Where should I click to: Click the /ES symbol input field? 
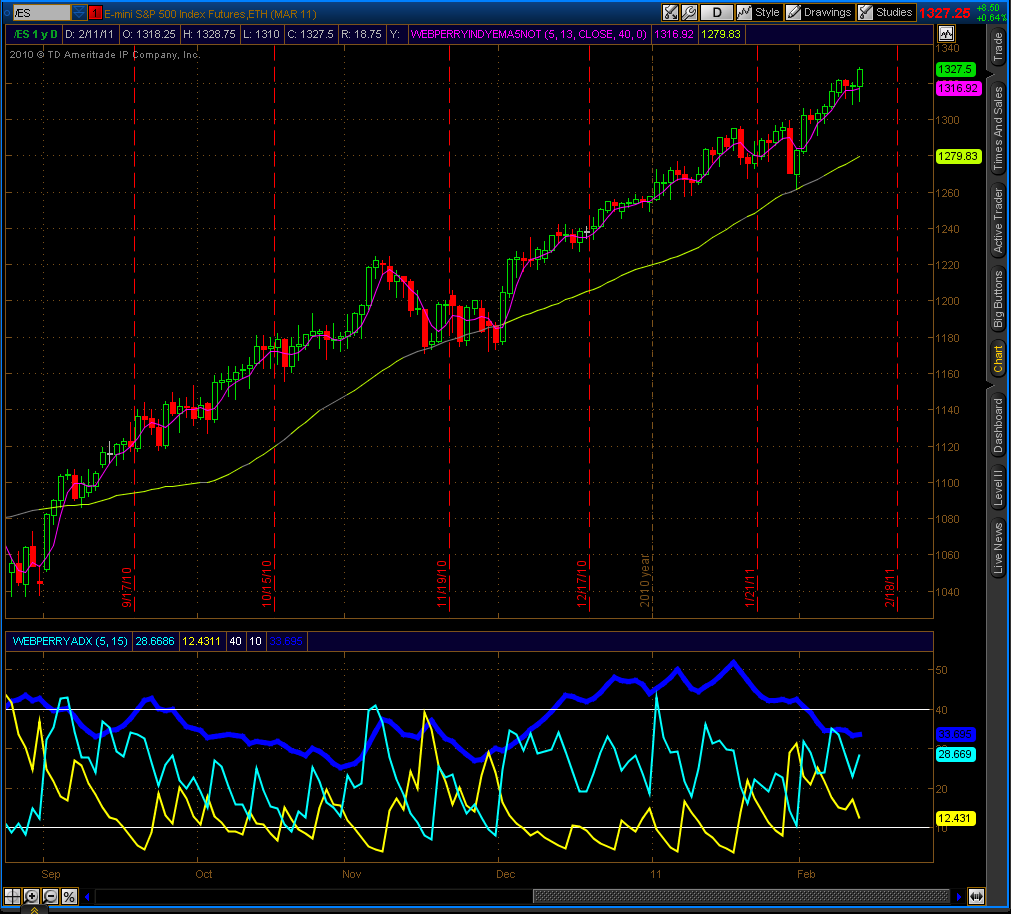pos(41,13)
